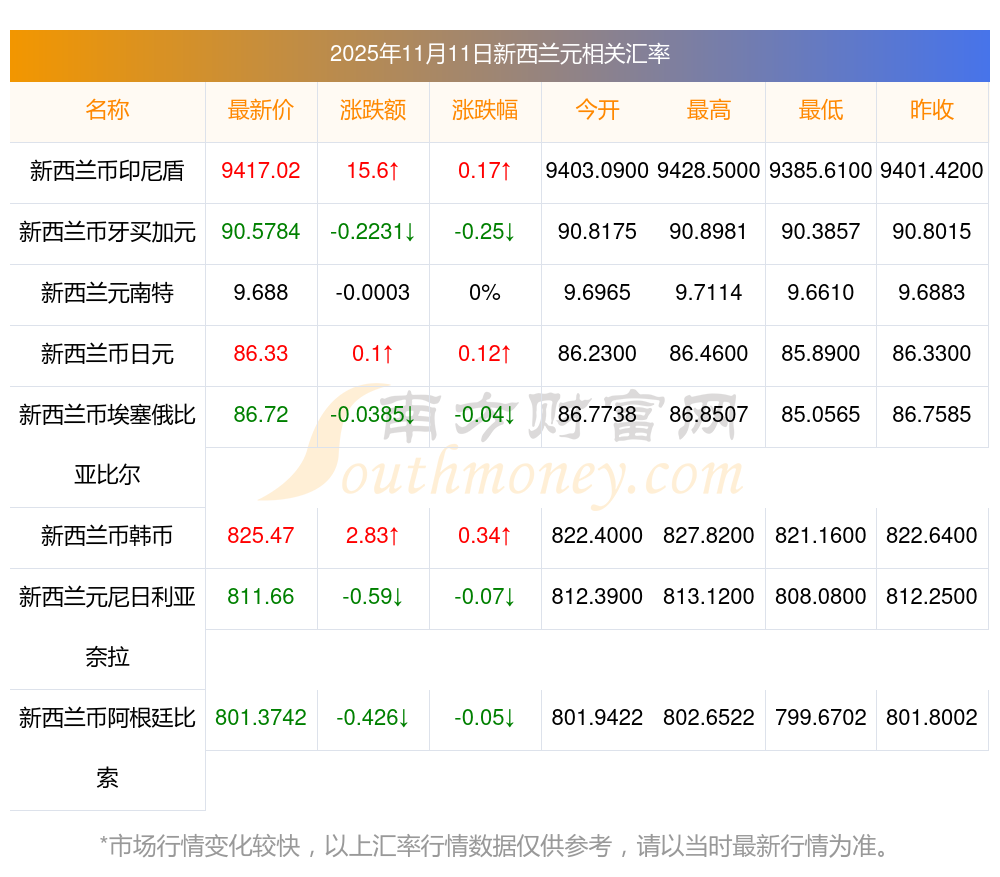This screenshot has width=1000, height=877.
Task: Select the latest price 9417.02 cell
Action: click(x=261, y=171)
